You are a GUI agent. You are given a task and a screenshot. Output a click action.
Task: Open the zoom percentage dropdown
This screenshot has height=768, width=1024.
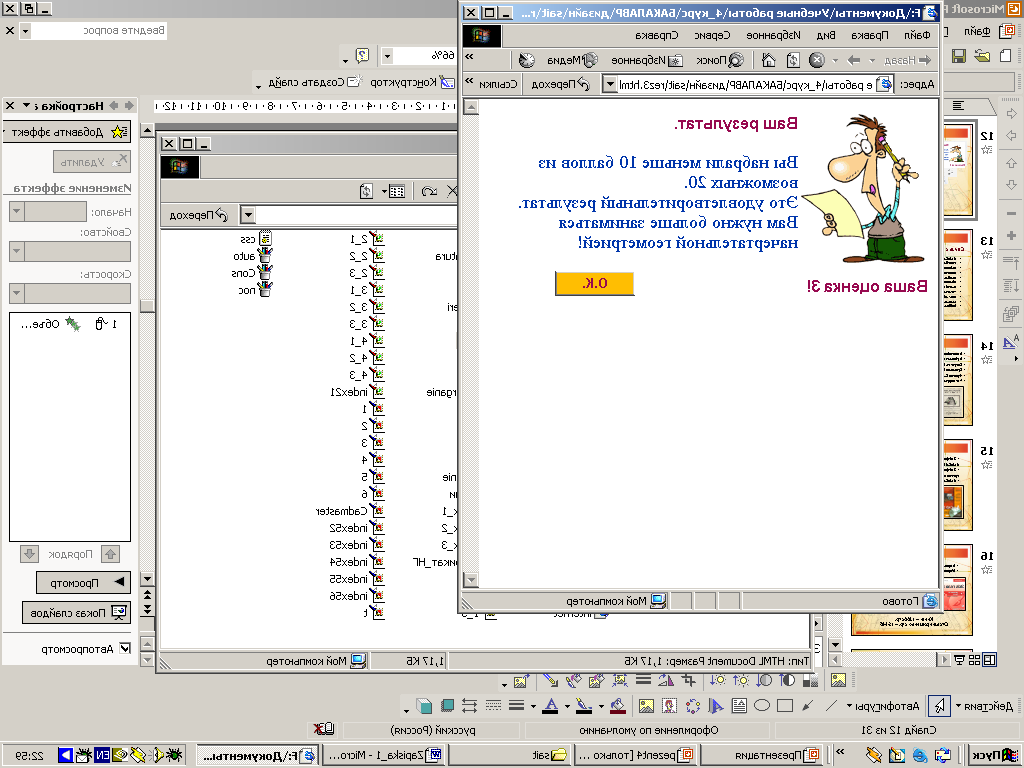tap(387, 56)
